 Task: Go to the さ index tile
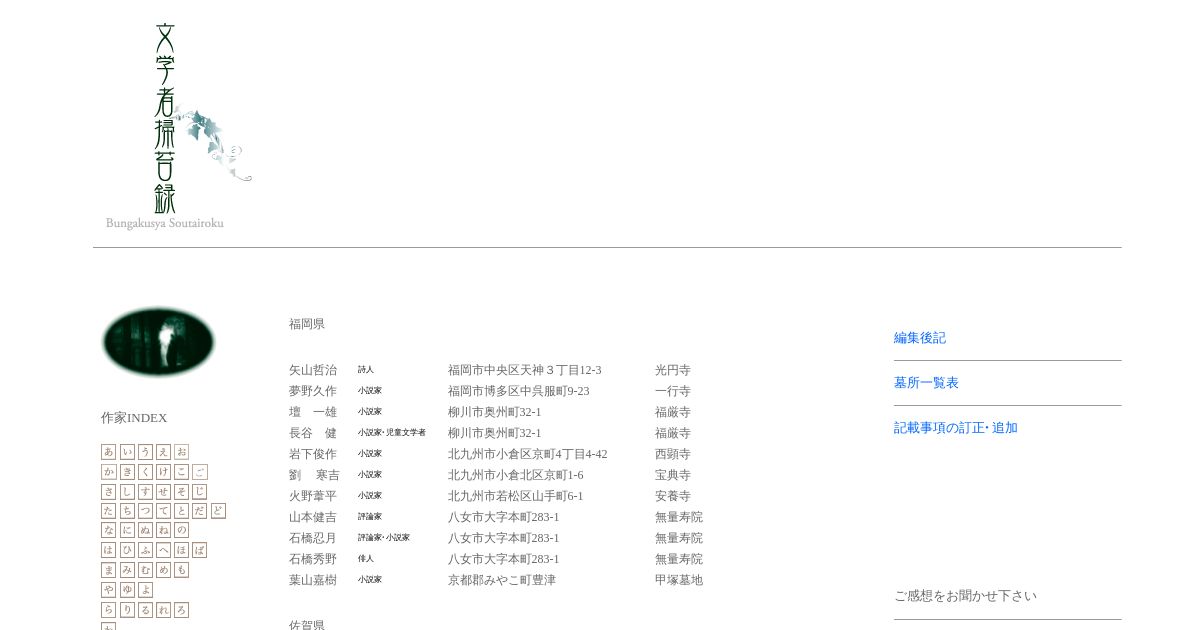pos(108,491)
